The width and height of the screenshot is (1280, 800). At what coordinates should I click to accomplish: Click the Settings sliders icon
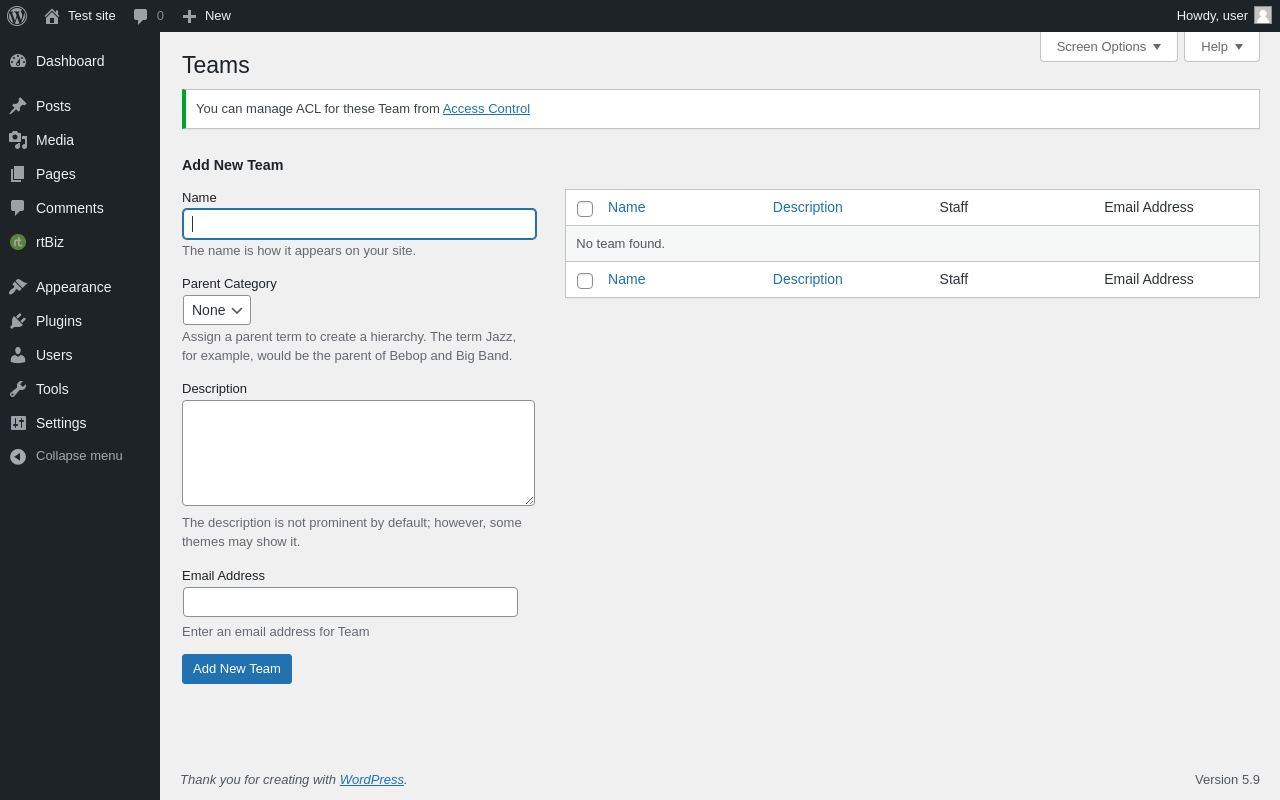(18, 423)
